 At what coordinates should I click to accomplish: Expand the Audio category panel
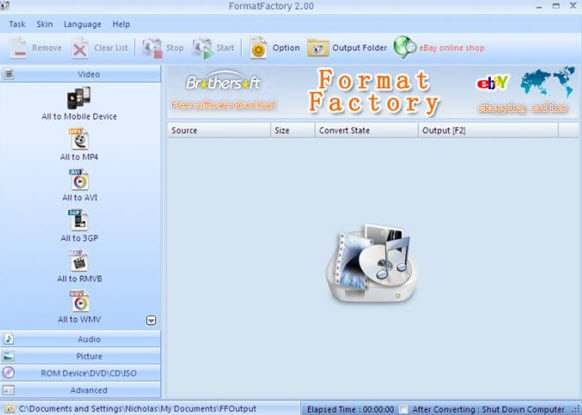point(81,339)
